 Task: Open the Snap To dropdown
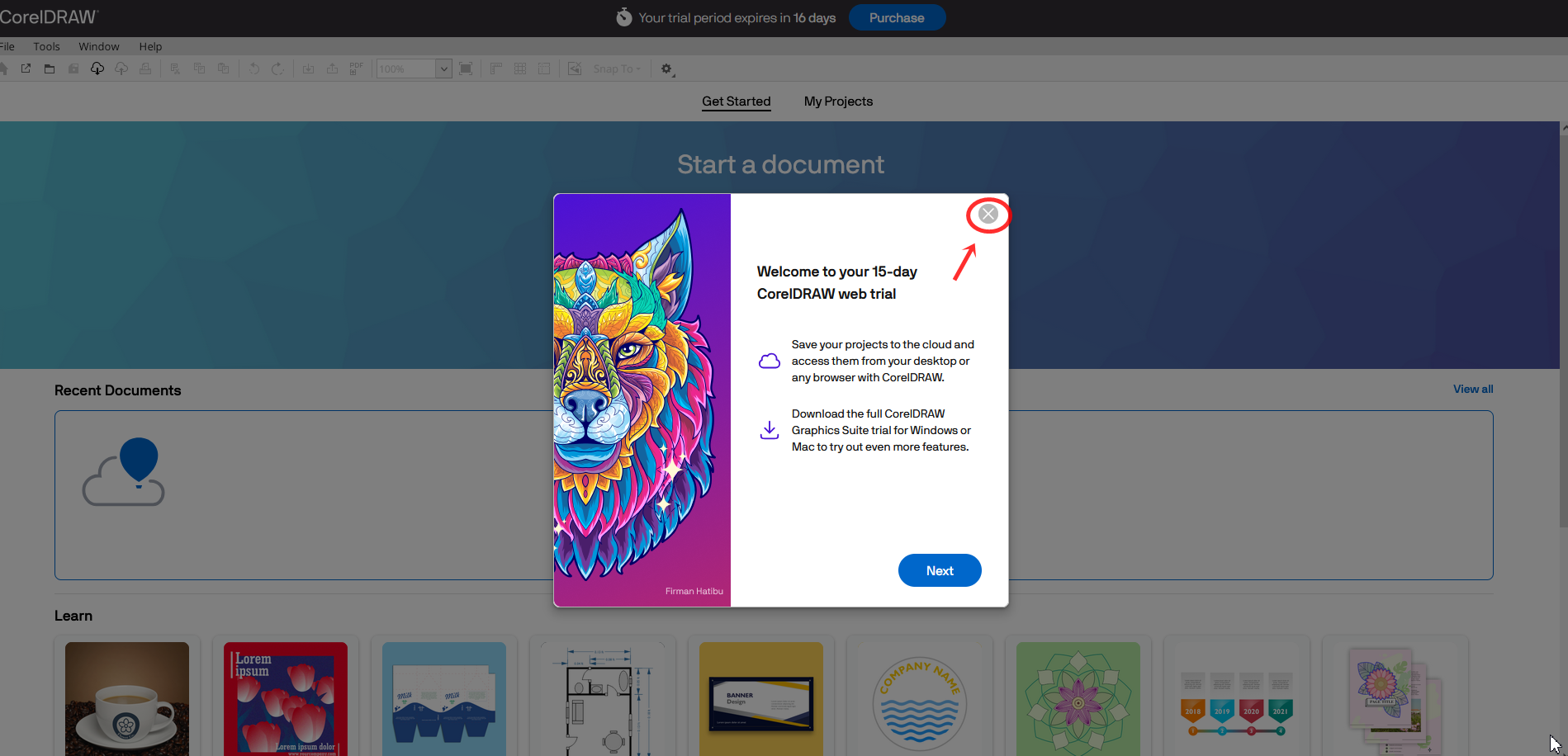[x=617, y=69]
